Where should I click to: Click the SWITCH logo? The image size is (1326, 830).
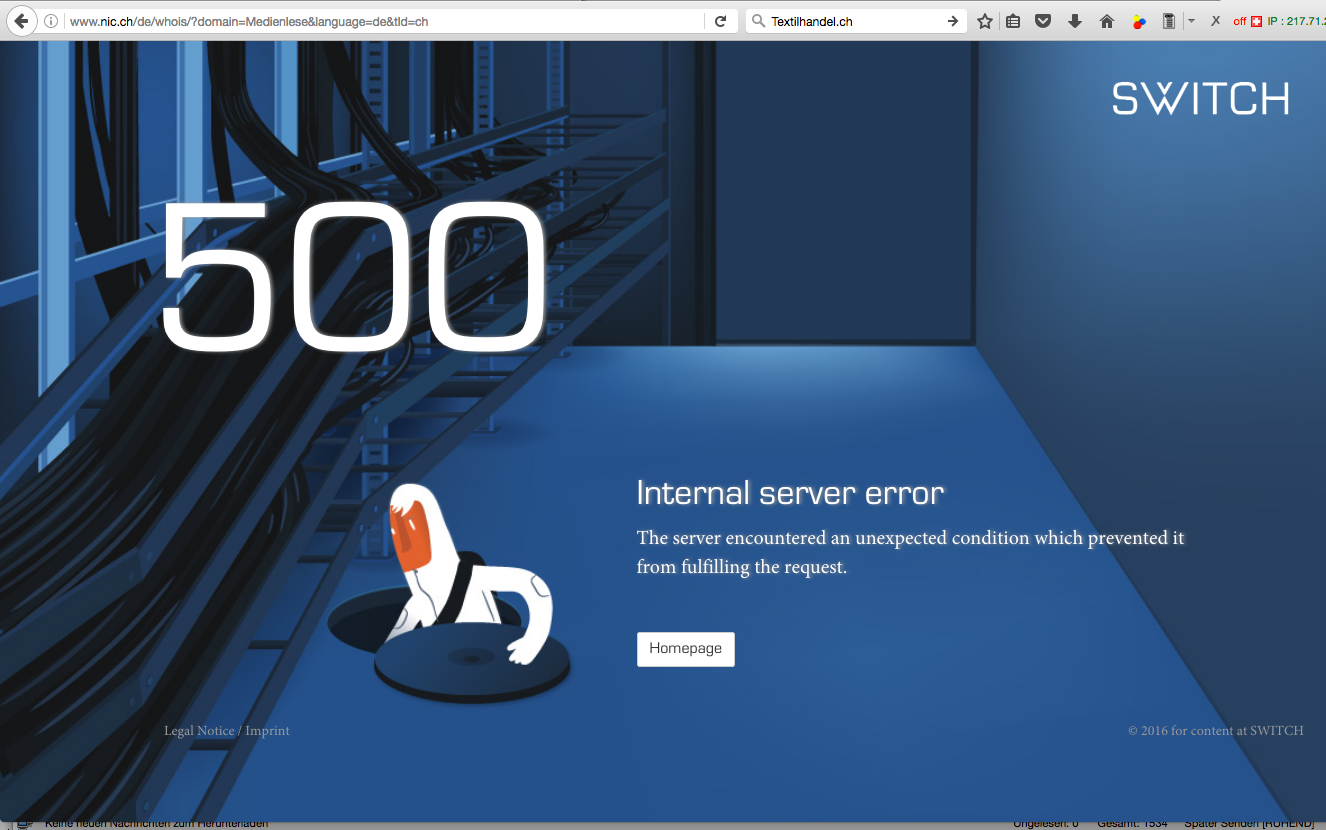pos(1200,99)
